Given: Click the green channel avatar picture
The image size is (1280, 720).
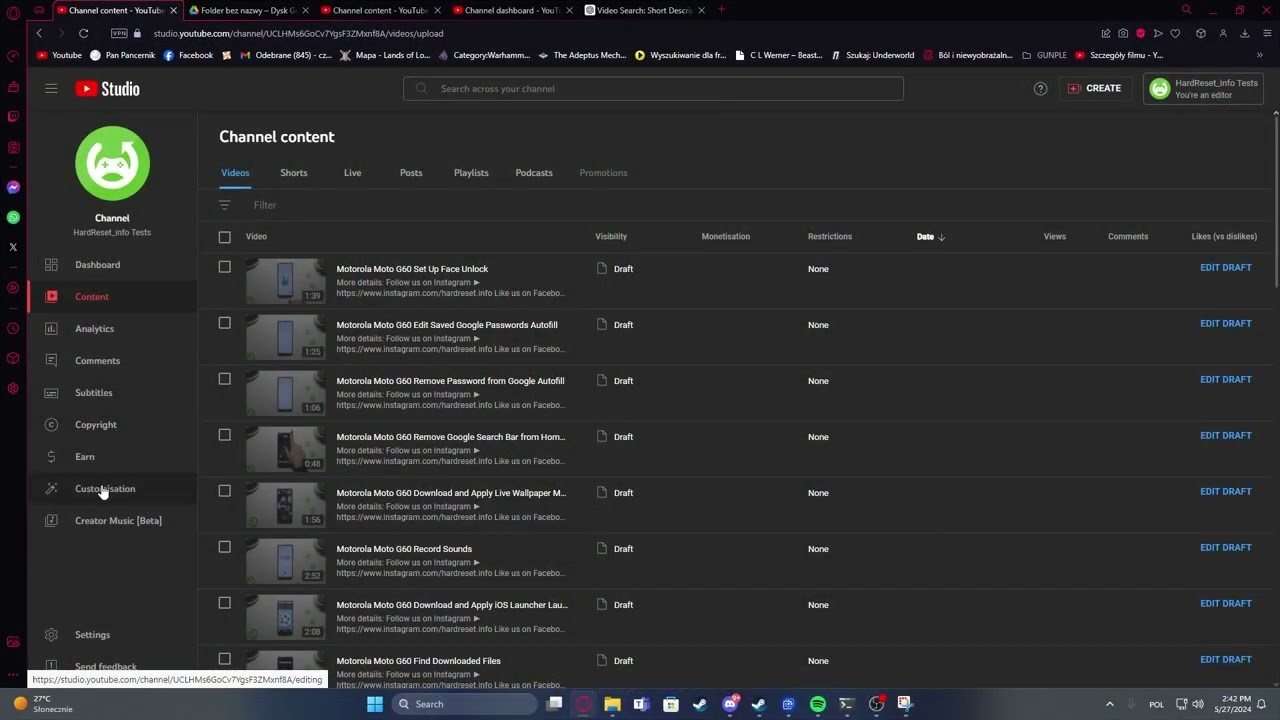Looking at the screenshot, I should pos(112,163).
